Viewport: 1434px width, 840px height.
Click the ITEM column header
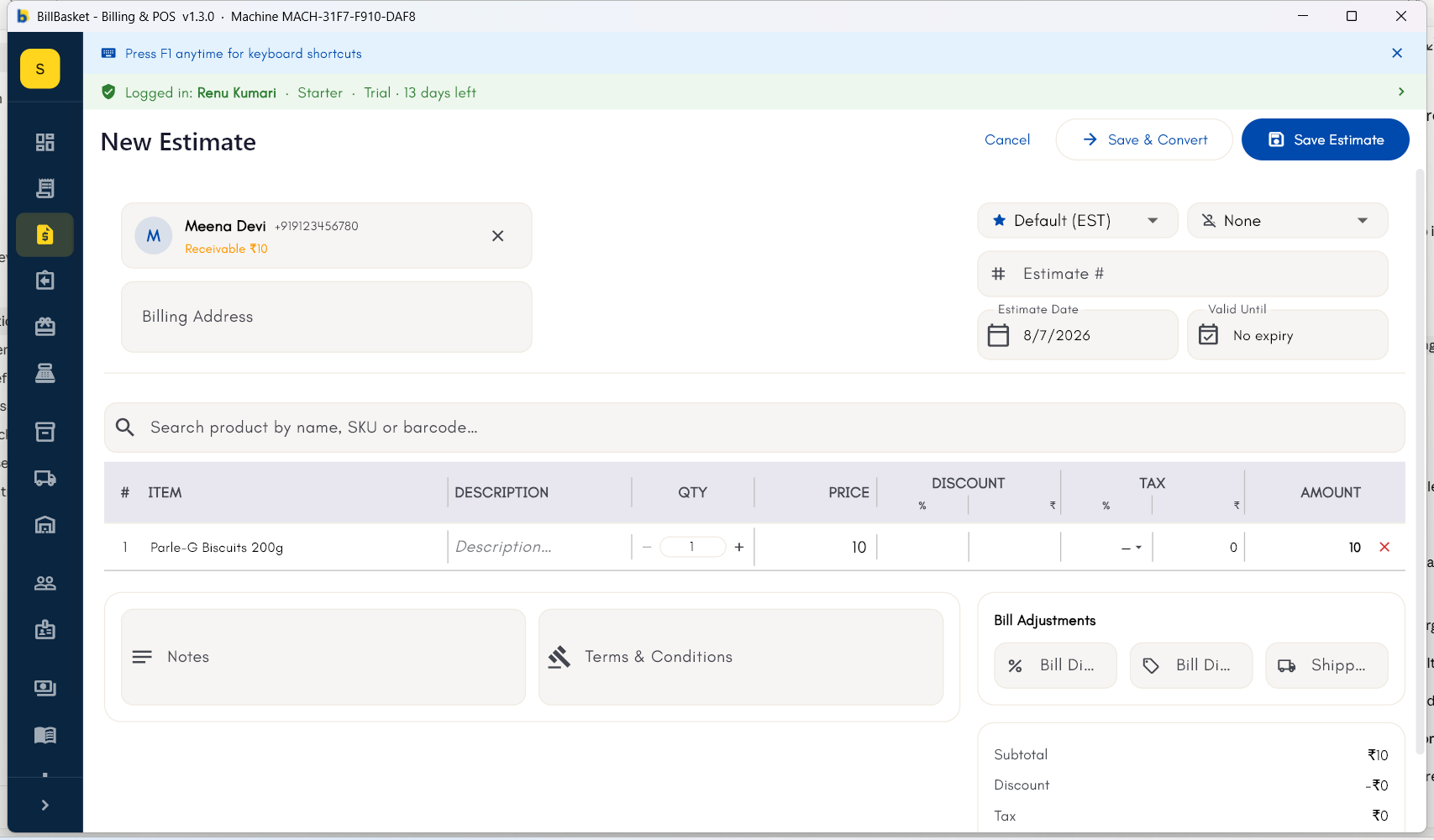pyautogui.click(x=165, y=492)
